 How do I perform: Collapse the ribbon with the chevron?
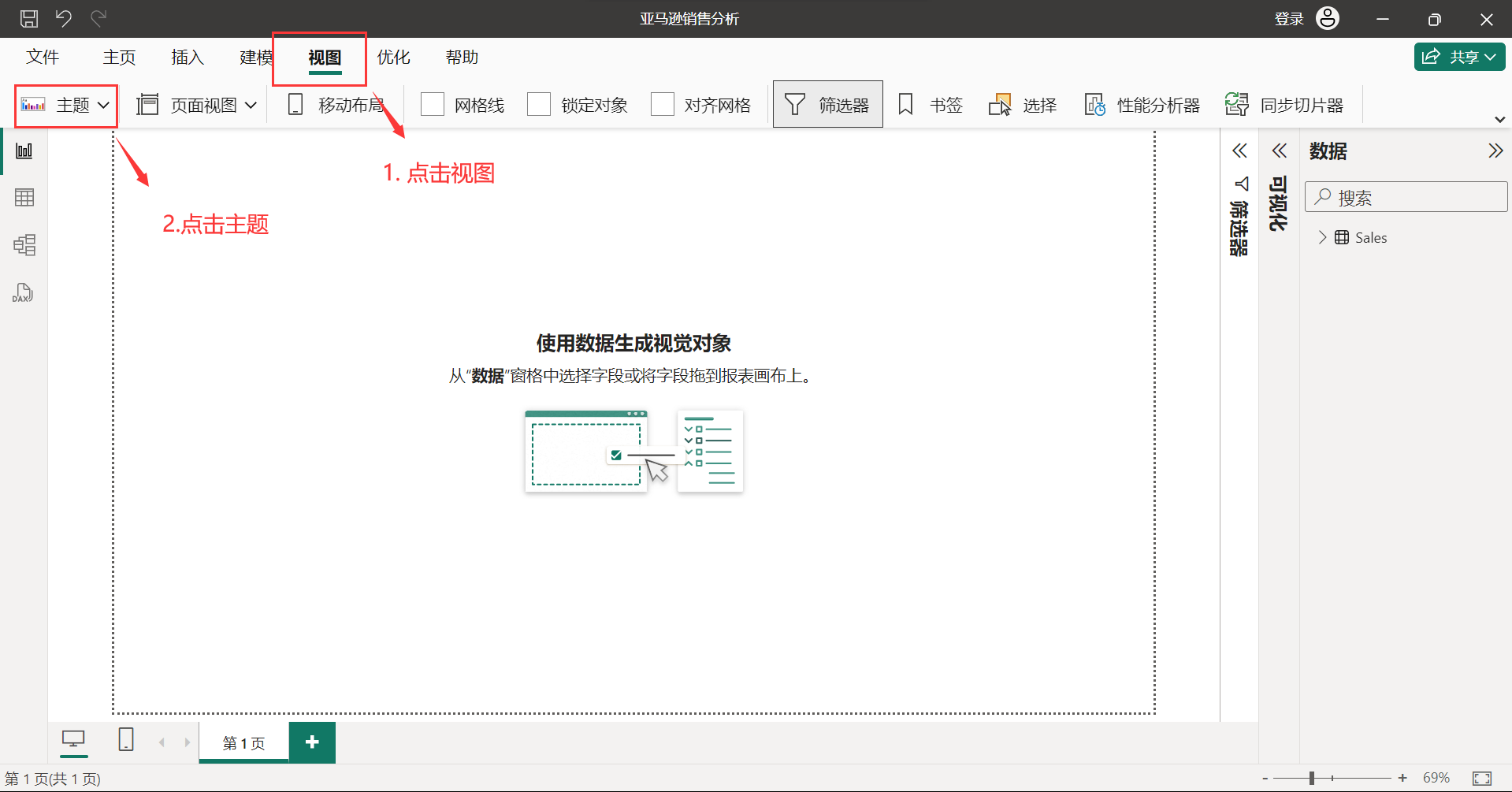[x=1499, y=120]
